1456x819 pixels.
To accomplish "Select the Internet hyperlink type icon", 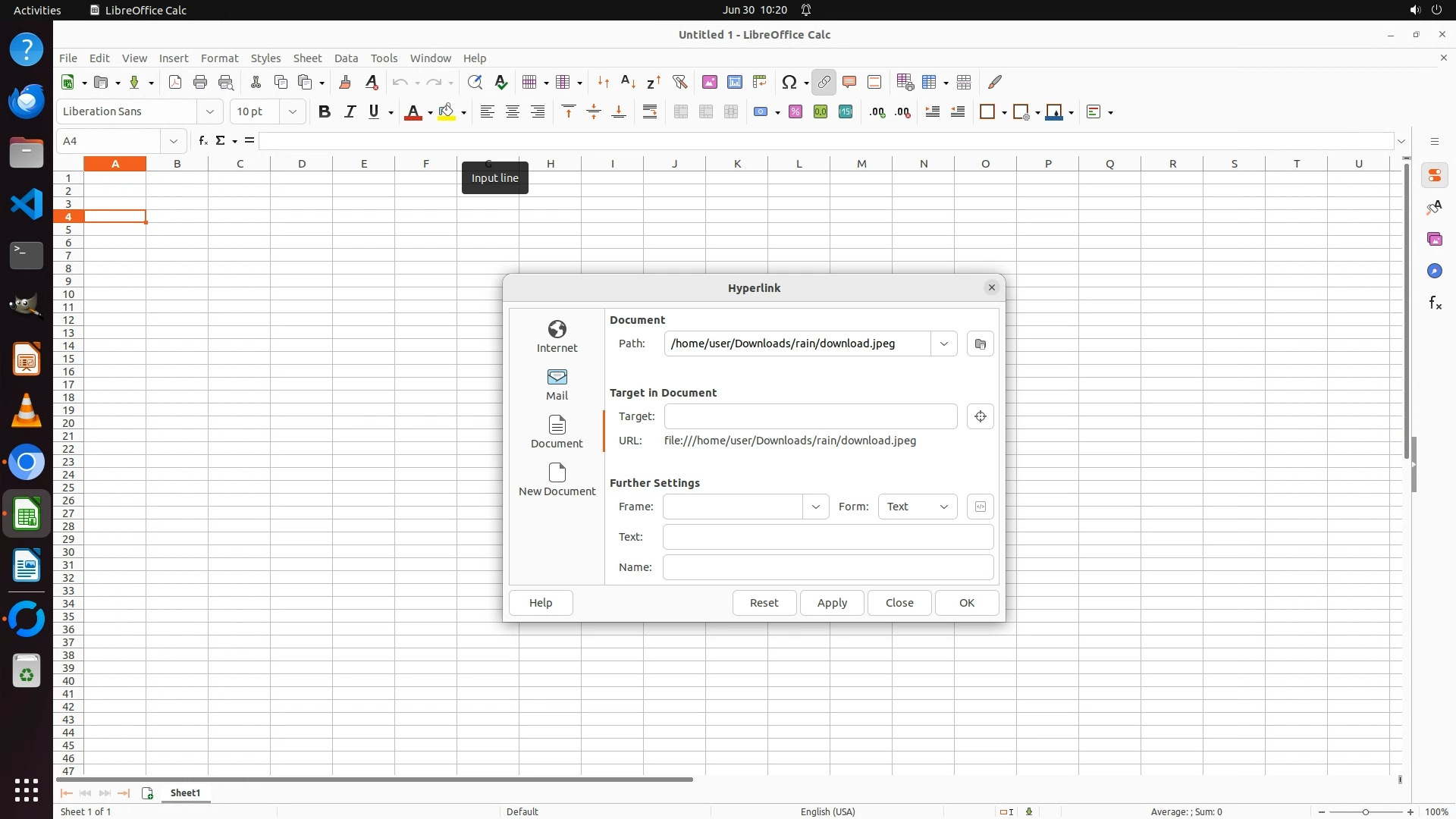I will click(557, 336).
